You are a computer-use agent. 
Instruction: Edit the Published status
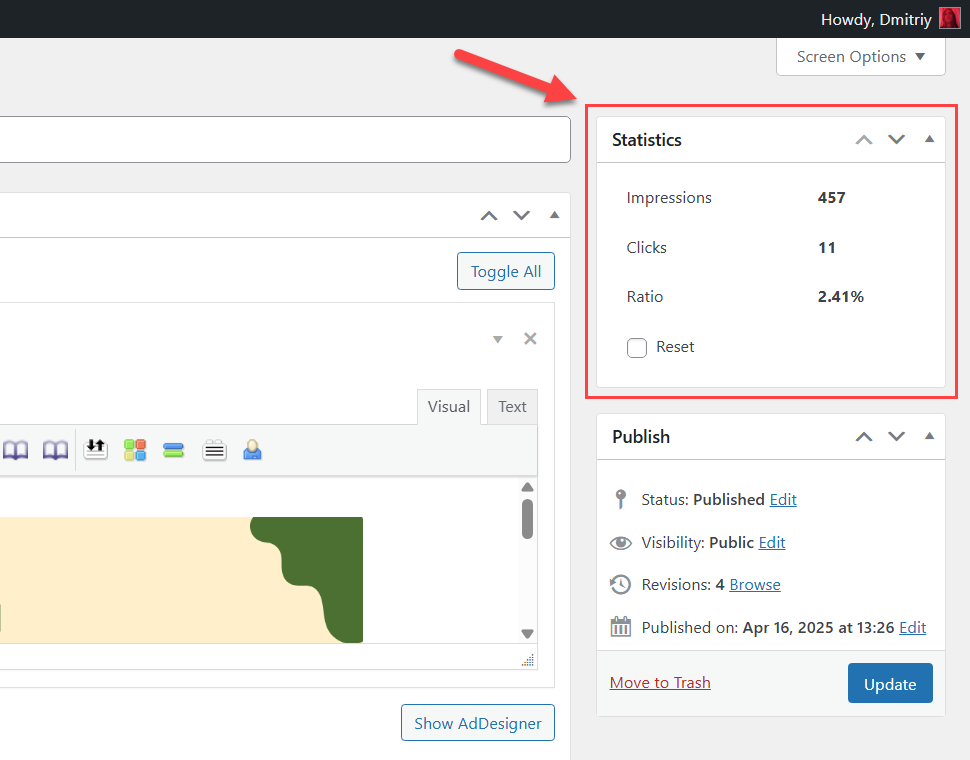783,500
